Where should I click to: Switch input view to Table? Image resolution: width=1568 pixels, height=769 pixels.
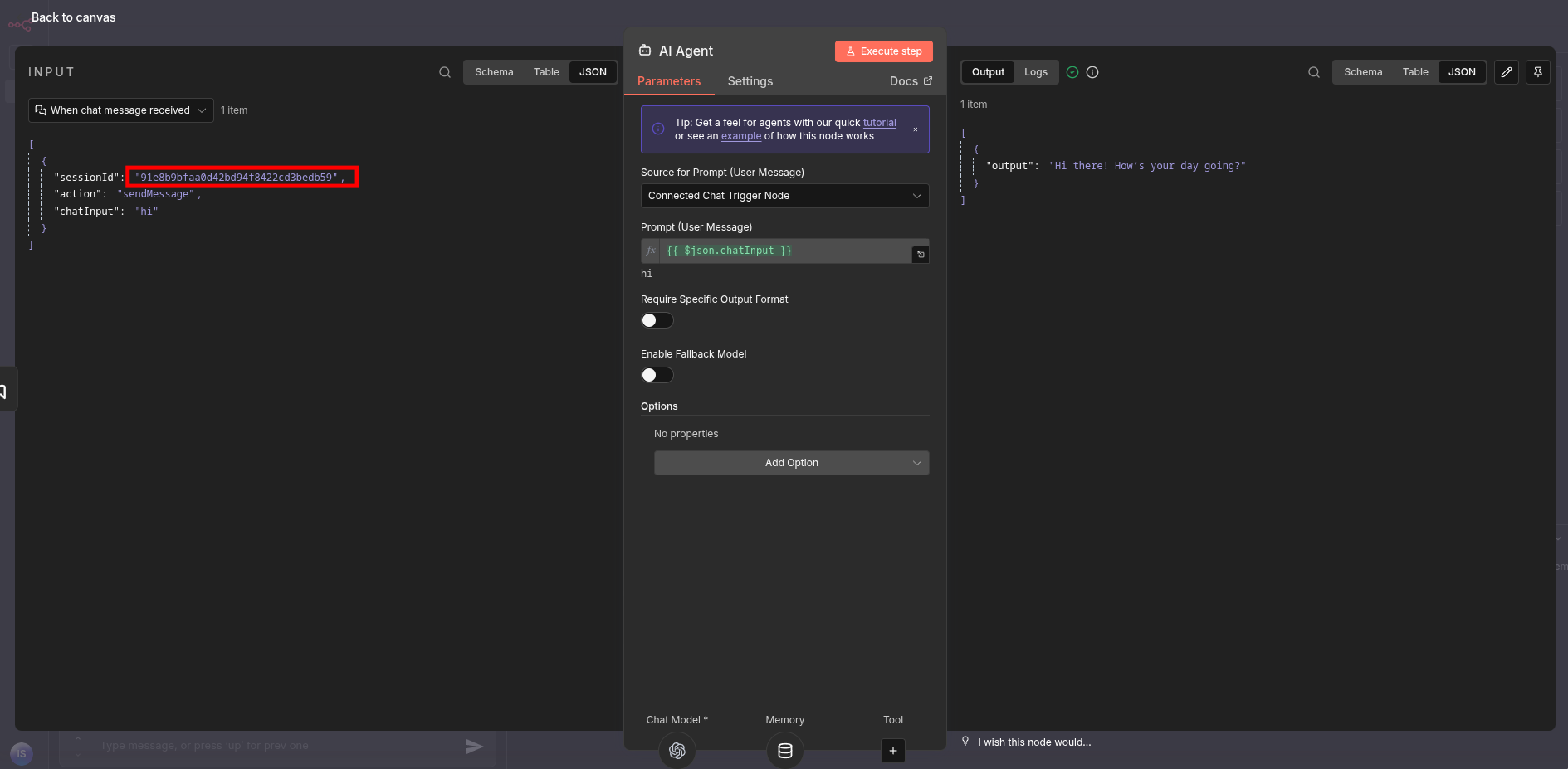[547, 72]
